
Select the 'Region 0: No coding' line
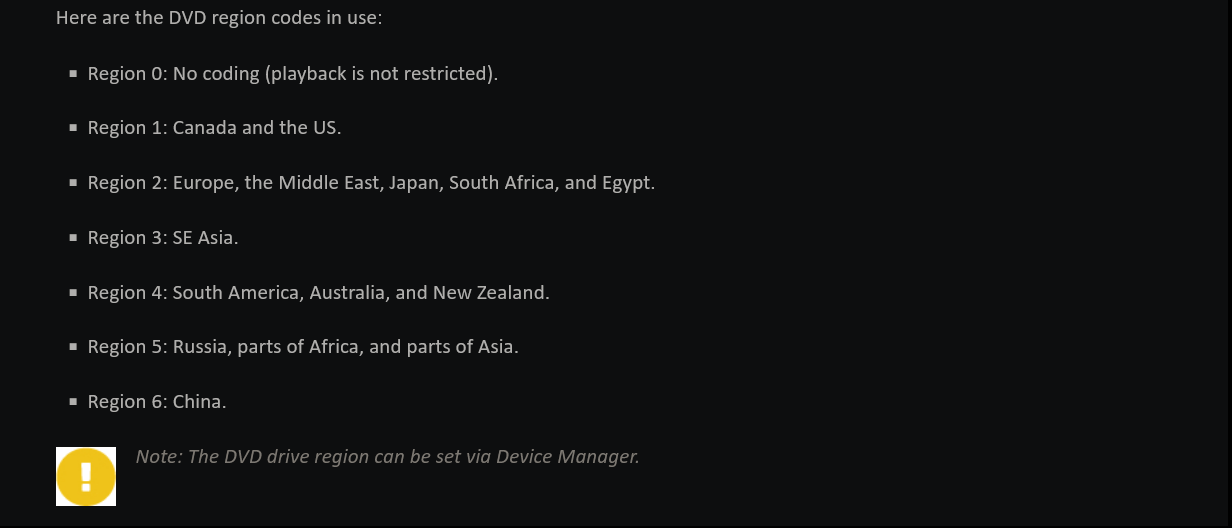coord(293,74)
